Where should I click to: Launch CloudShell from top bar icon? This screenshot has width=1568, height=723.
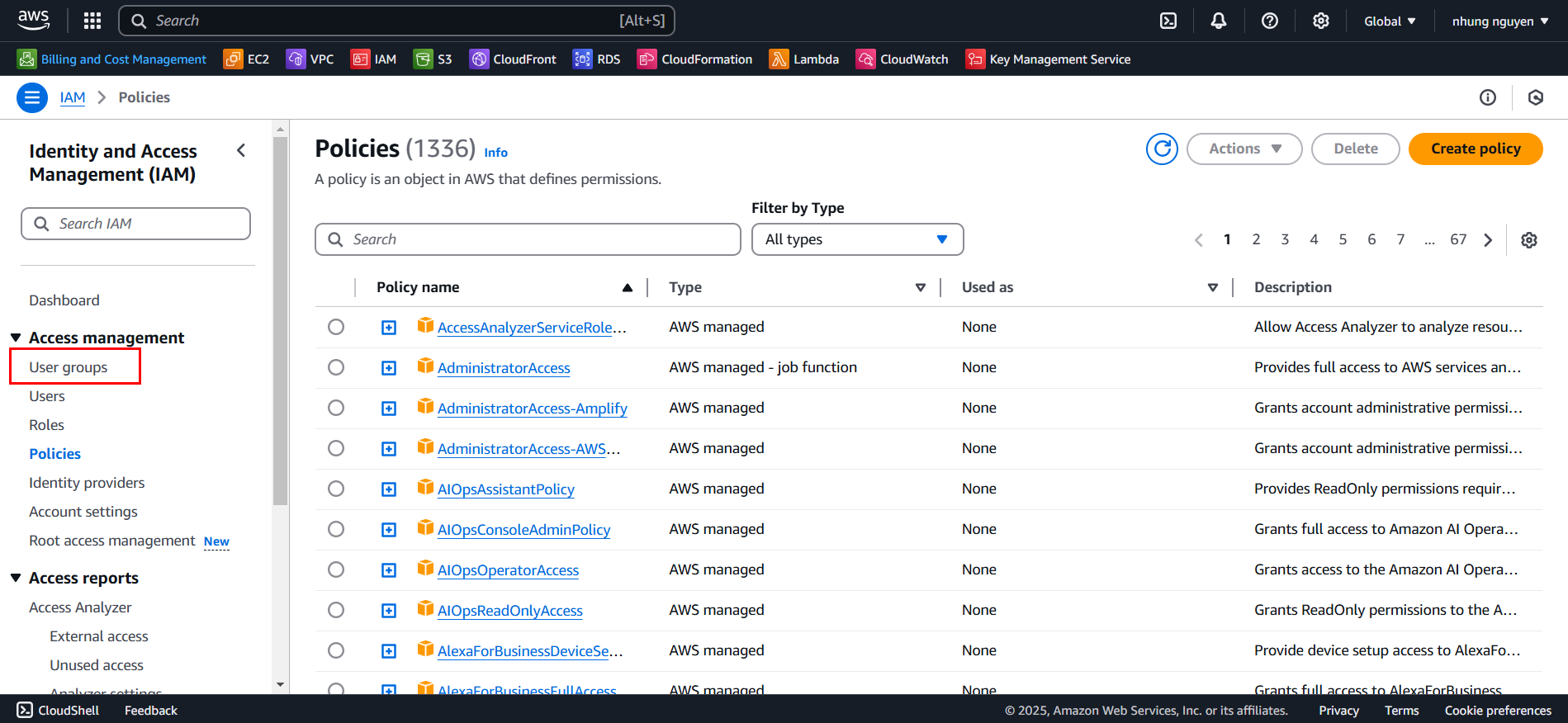(1168, 21)
